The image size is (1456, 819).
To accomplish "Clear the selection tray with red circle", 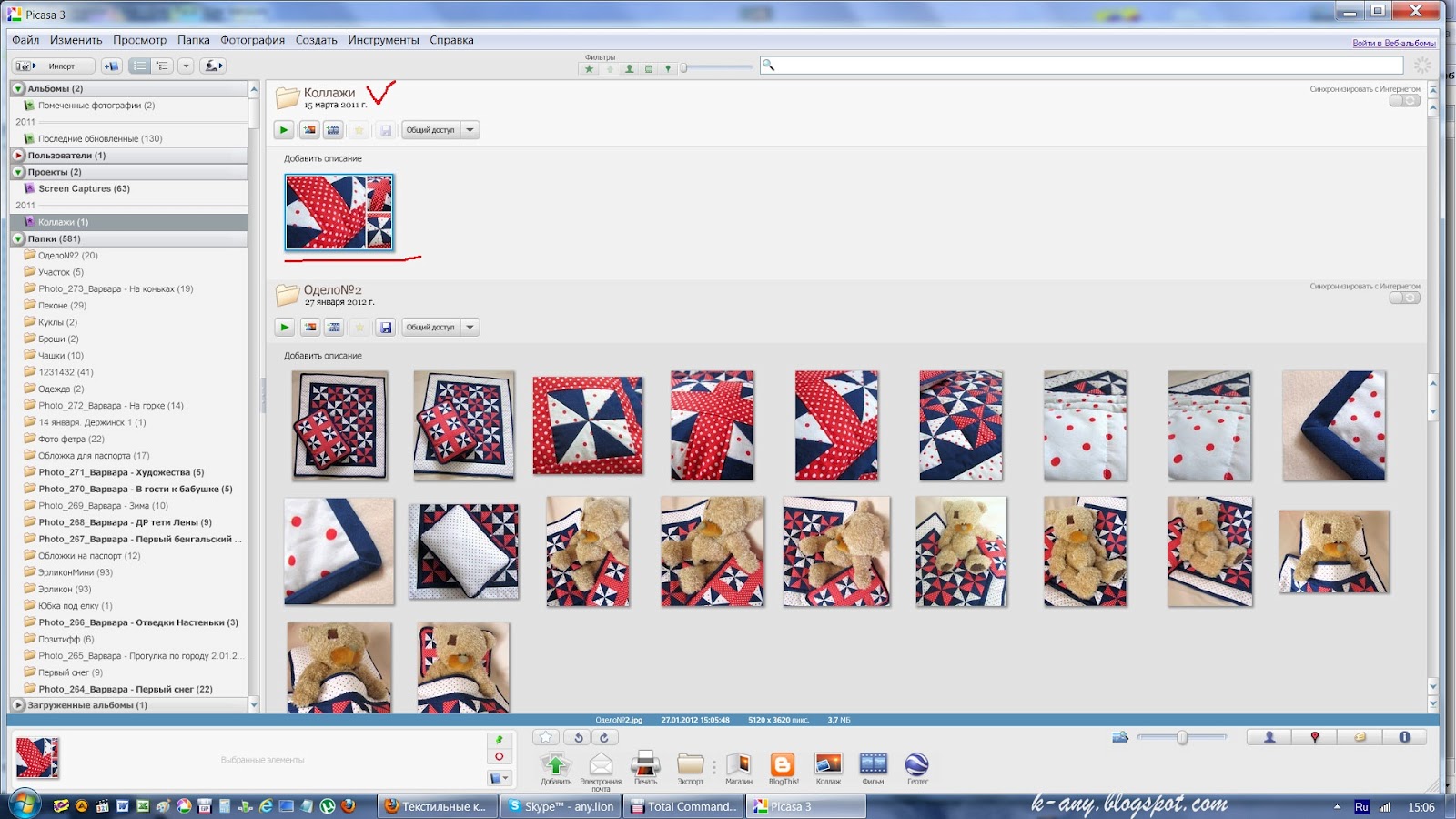I will coord(500,756).
